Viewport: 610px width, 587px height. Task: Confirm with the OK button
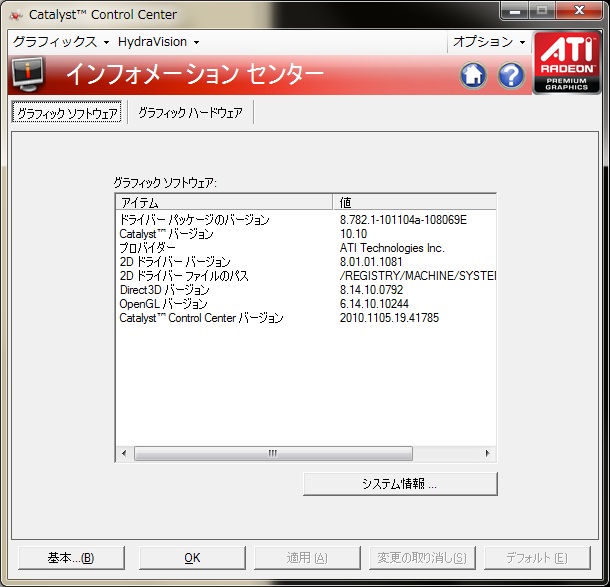coord(192,557)
